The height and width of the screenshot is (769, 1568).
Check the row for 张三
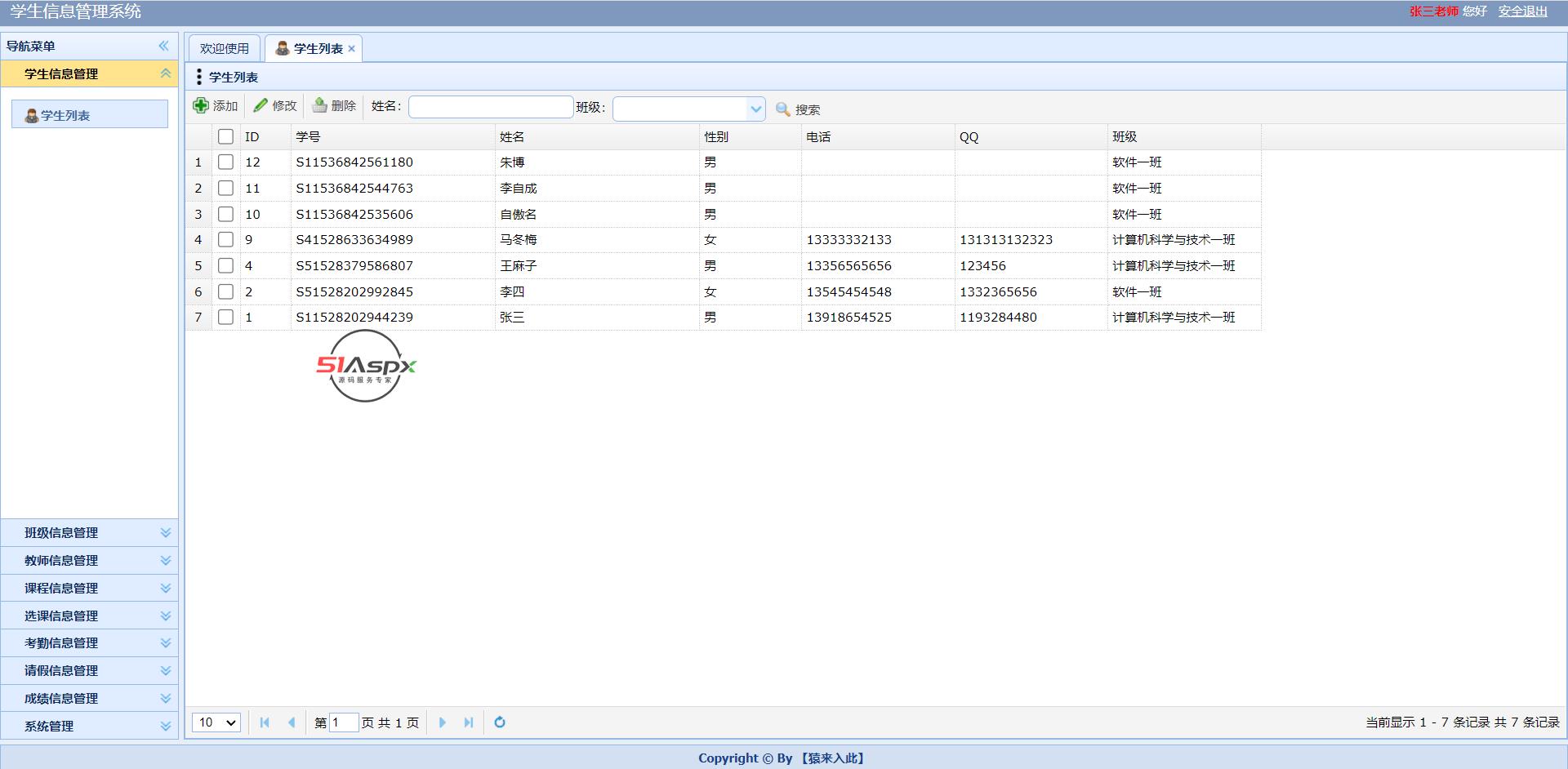[226, 318]
